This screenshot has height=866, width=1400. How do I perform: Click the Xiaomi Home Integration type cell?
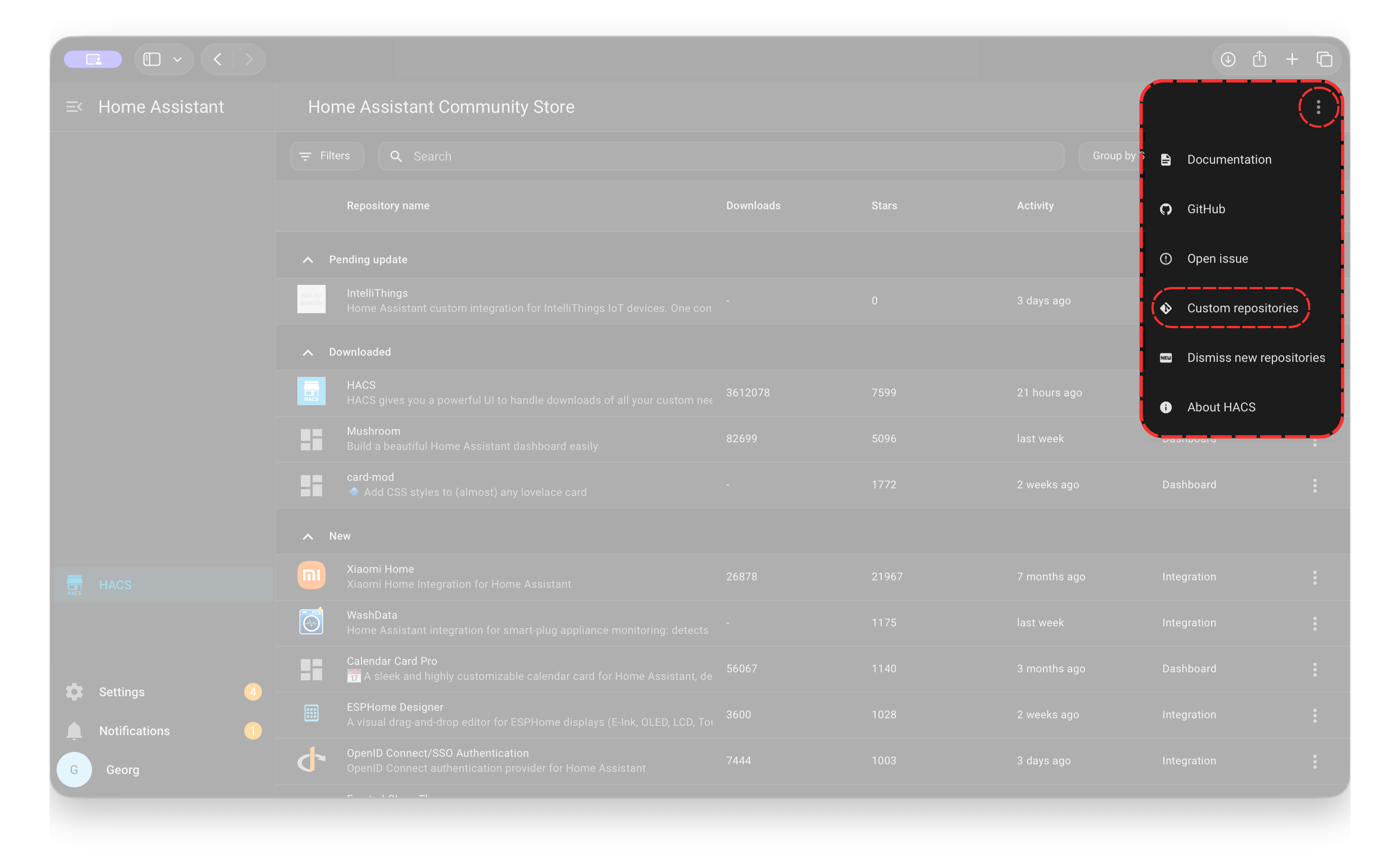(1188, 577)
